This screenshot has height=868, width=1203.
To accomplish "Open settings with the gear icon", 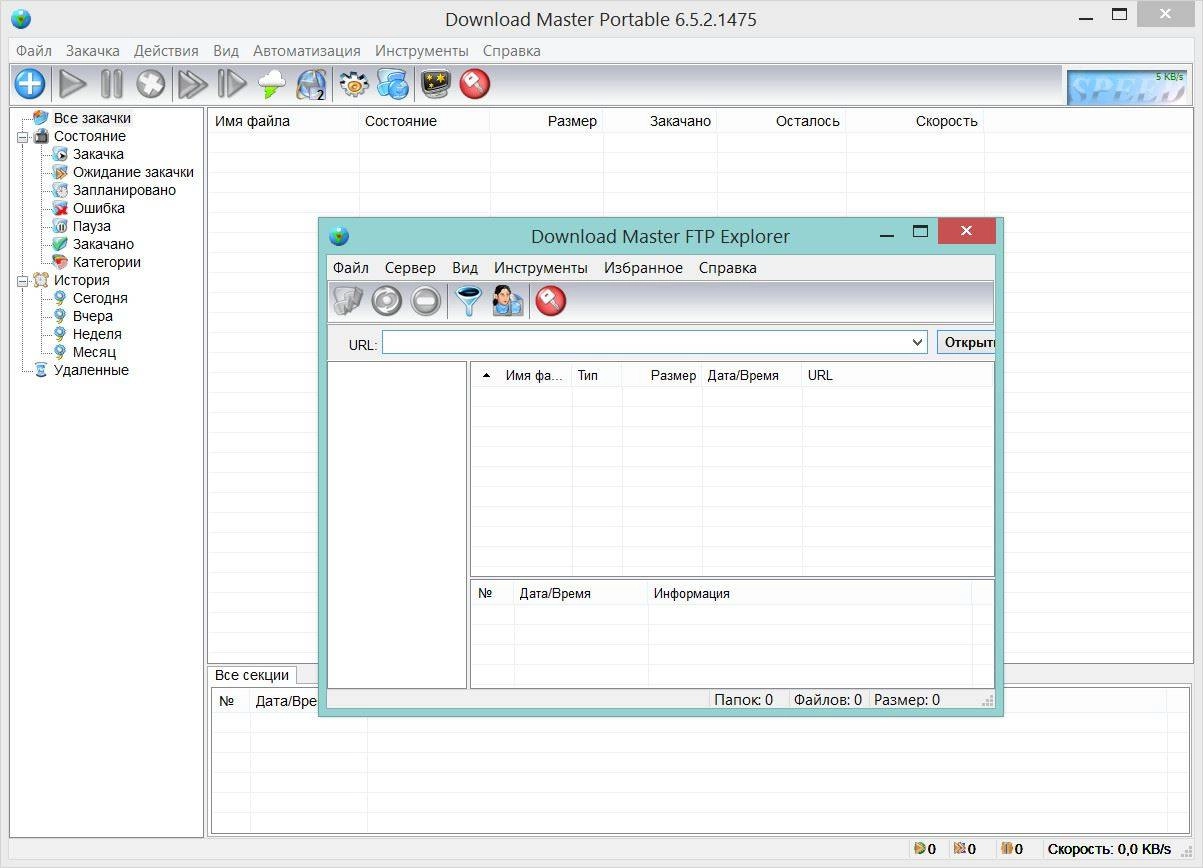I will 353,84.
